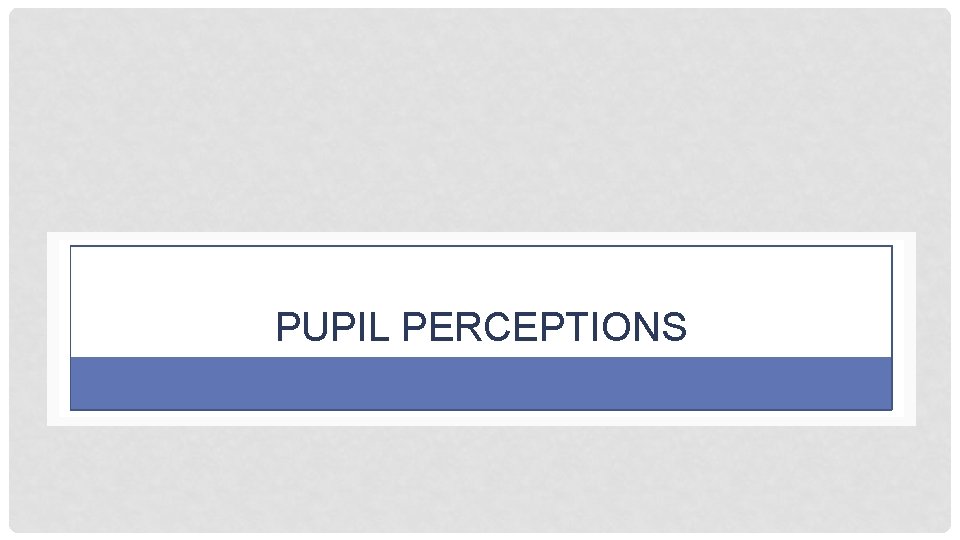
Task: Click the "PUPIL PERCEPTIONS" slide title
Action: coord(481,327)
